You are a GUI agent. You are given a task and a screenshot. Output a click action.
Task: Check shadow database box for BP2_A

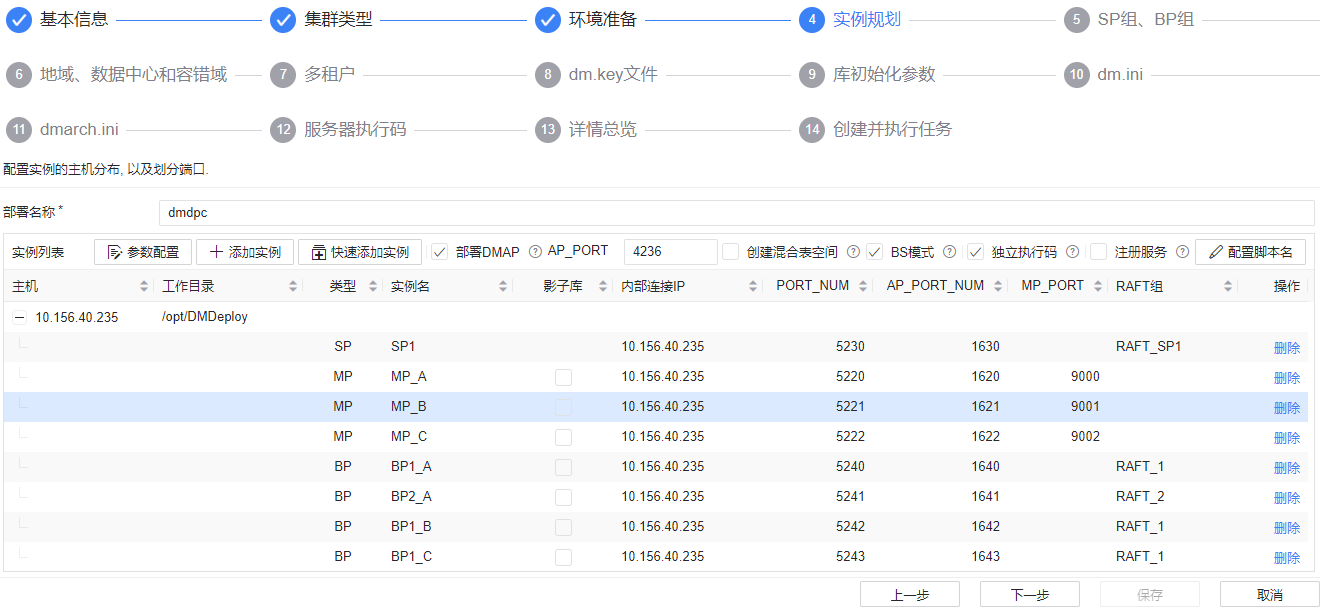click(564, 497)
